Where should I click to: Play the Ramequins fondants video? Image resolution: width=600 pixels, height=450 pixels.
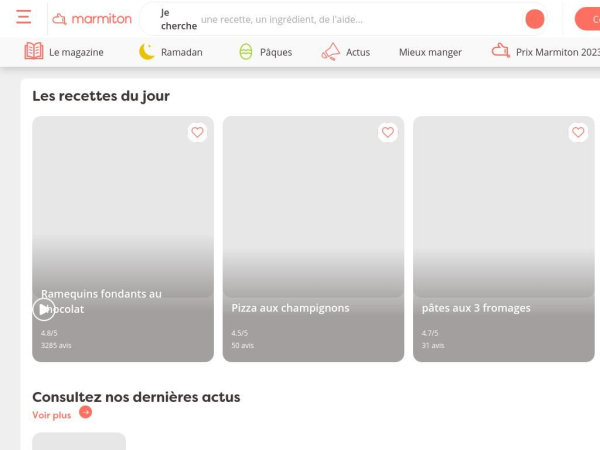tap(43, 309)
